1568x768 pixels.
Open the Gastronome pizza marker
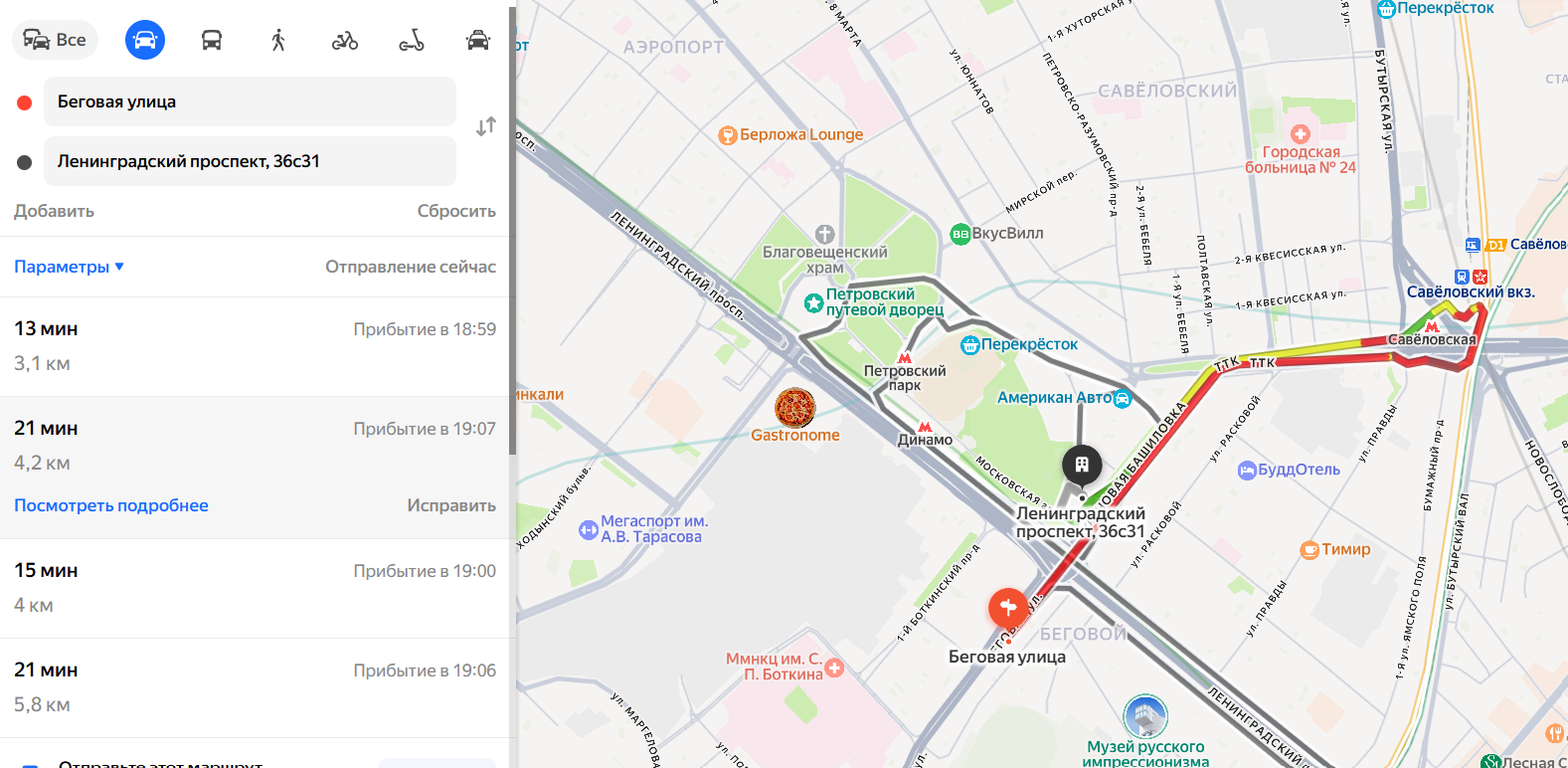click(x=794, y=408)
